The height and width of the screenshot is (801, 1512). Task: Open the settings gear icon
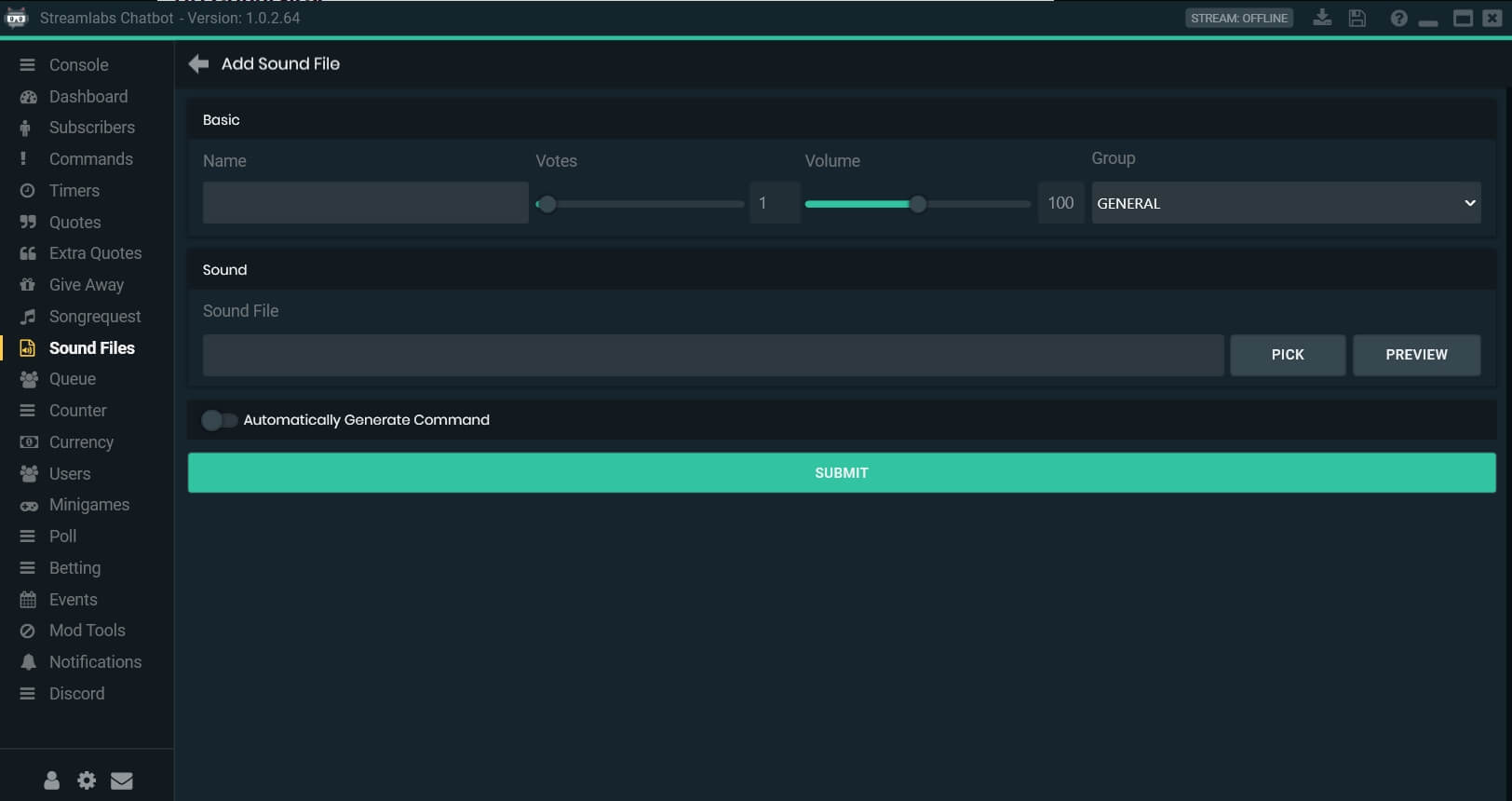pos(87,781)
